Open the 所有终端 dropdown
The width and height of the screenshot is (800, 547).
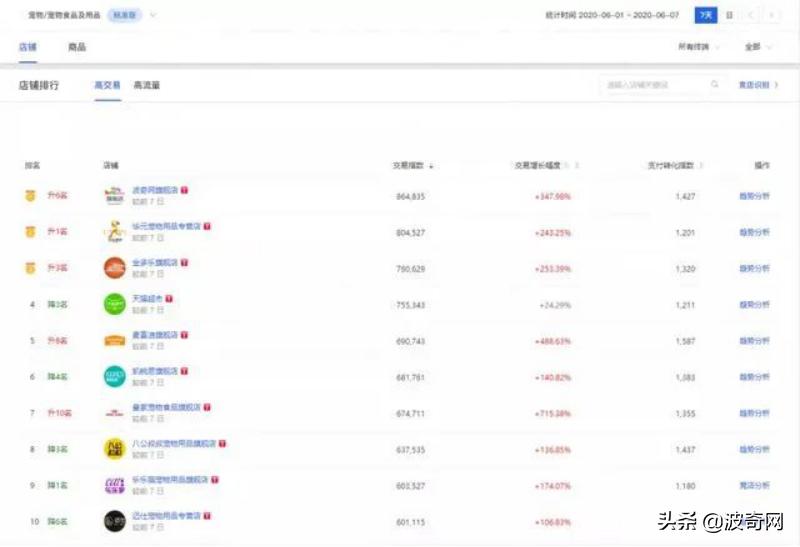698,47
